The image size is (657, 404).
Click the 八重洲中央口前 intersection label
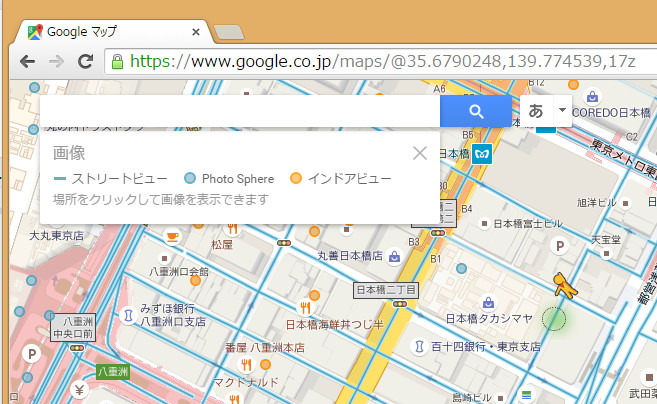point(73,327)
